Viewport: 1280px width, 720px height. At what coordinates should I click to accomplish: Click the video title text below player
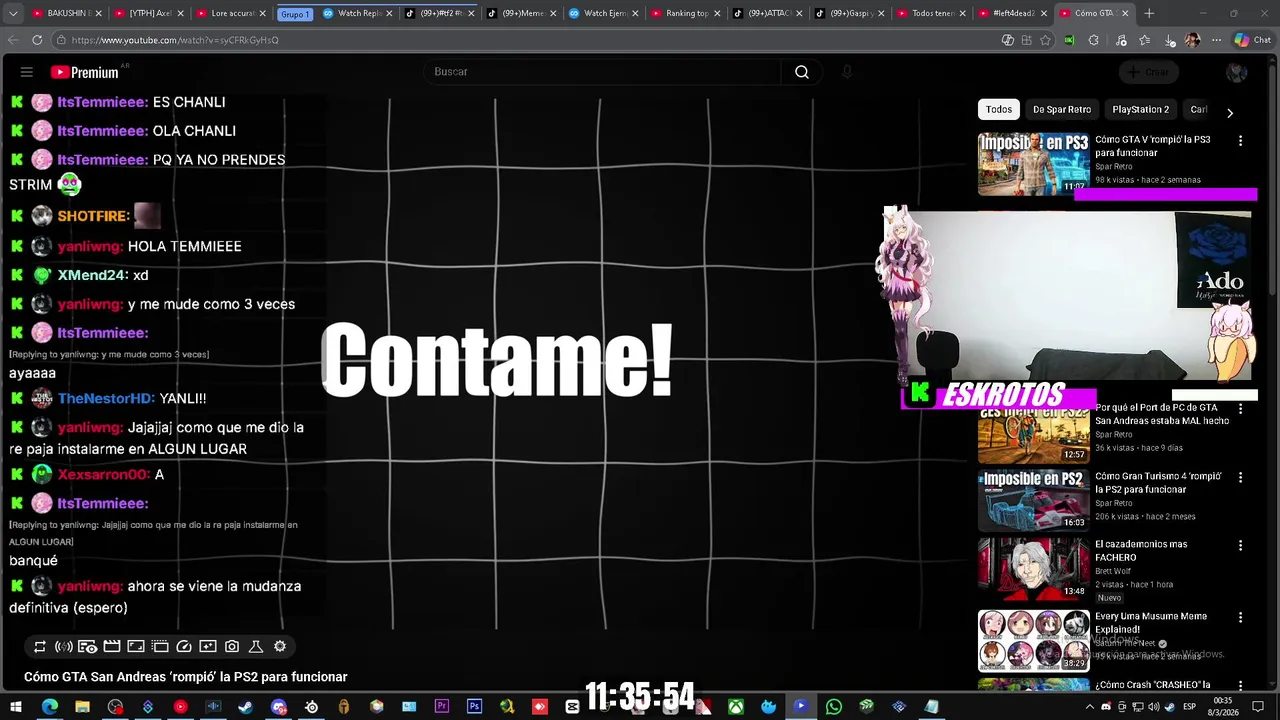pyautogui.click(x=186, y=677)
